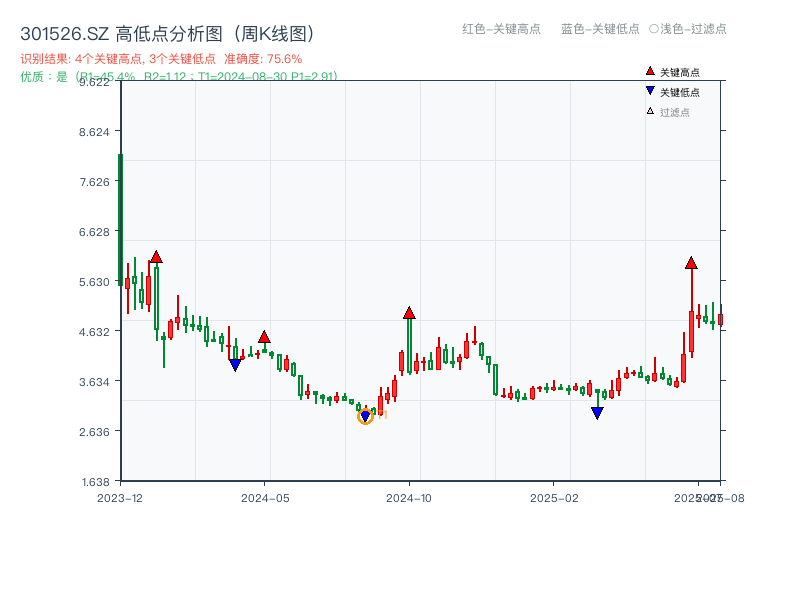Click the red 关键高点 triangle near 2024-05
Screen dimensions: 800x600
point(264,337)
